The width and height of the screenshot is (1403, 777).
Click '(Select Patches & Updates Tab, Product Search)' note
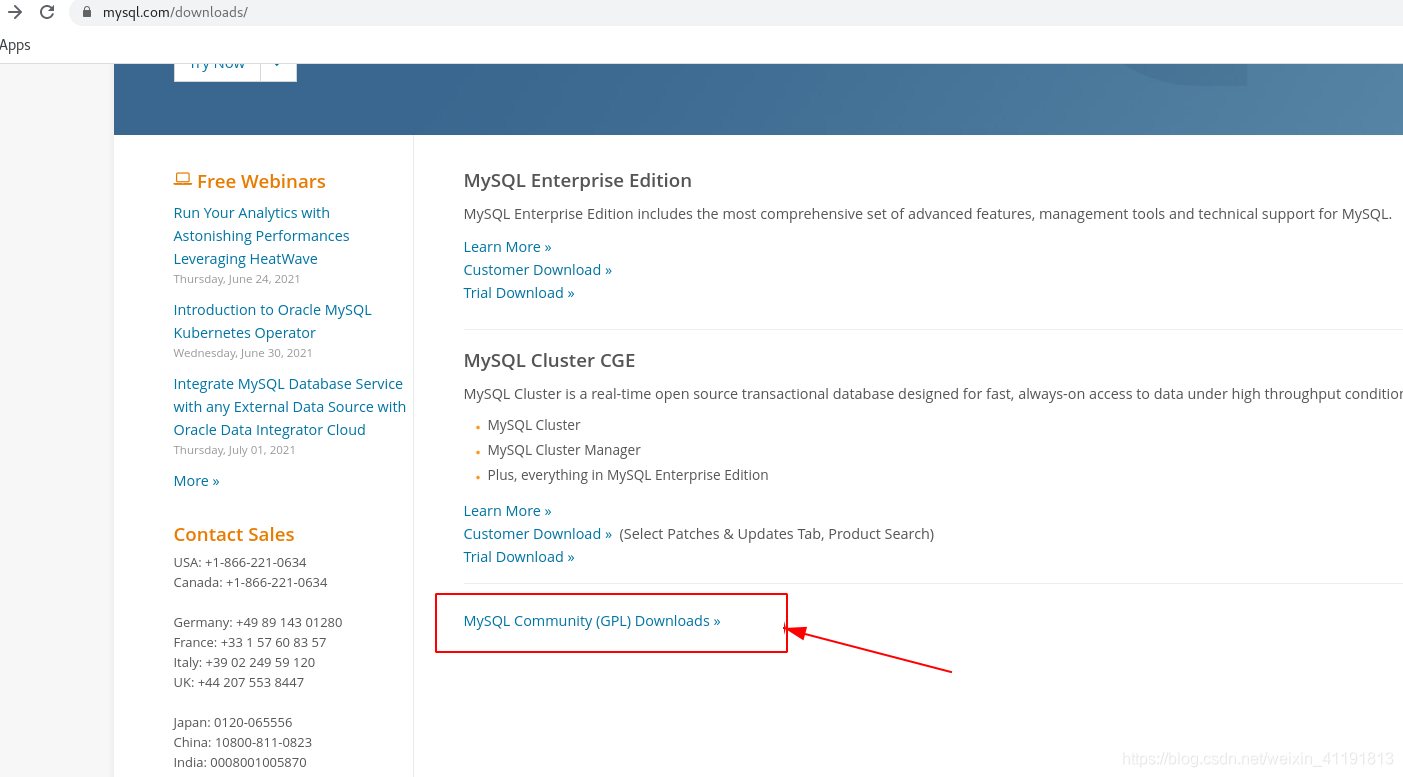point(777,534)
